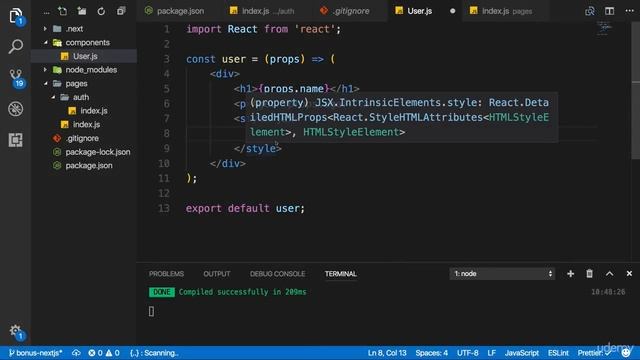
Task: Open the Extensions view in activity bar
Action: [x=16, y=140]
